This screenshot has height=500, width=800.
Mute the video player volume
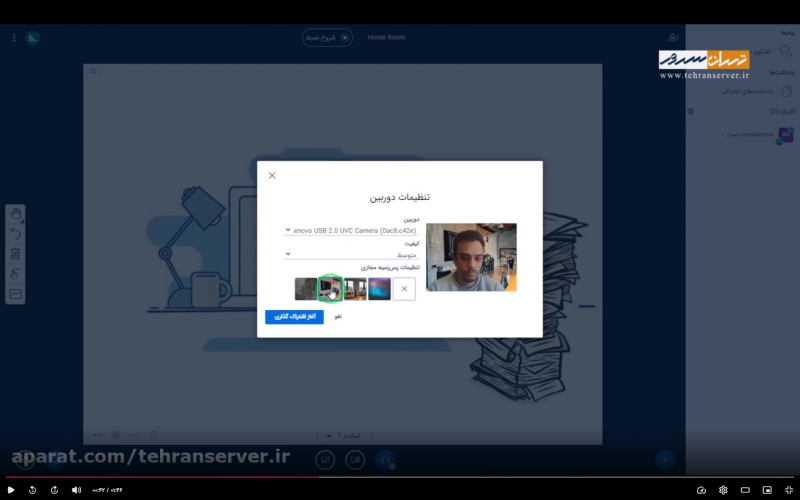(76, 490)
